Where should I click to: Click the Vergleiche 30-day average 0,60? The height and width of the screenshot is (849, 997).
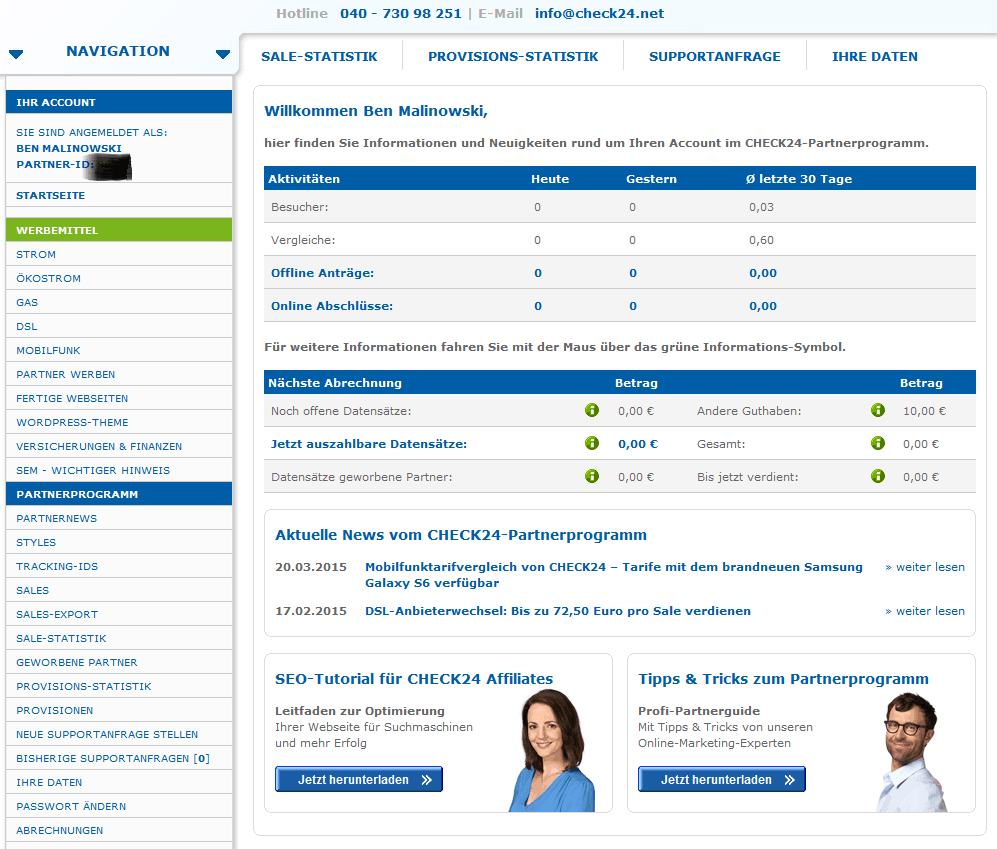pyautogui.click(x=761, y=240)
